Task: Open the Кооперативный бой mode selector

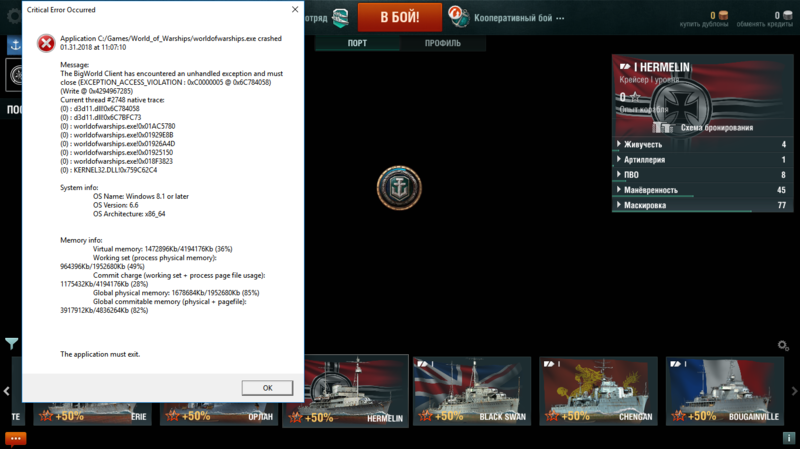Action: tap(519, 18)
